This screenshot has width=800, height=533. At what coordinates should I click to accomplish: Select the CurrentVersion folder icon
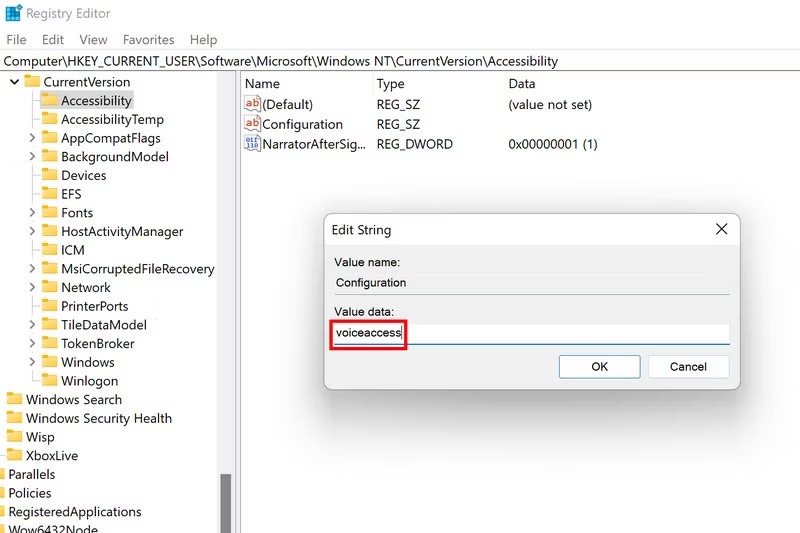[32, 81]
